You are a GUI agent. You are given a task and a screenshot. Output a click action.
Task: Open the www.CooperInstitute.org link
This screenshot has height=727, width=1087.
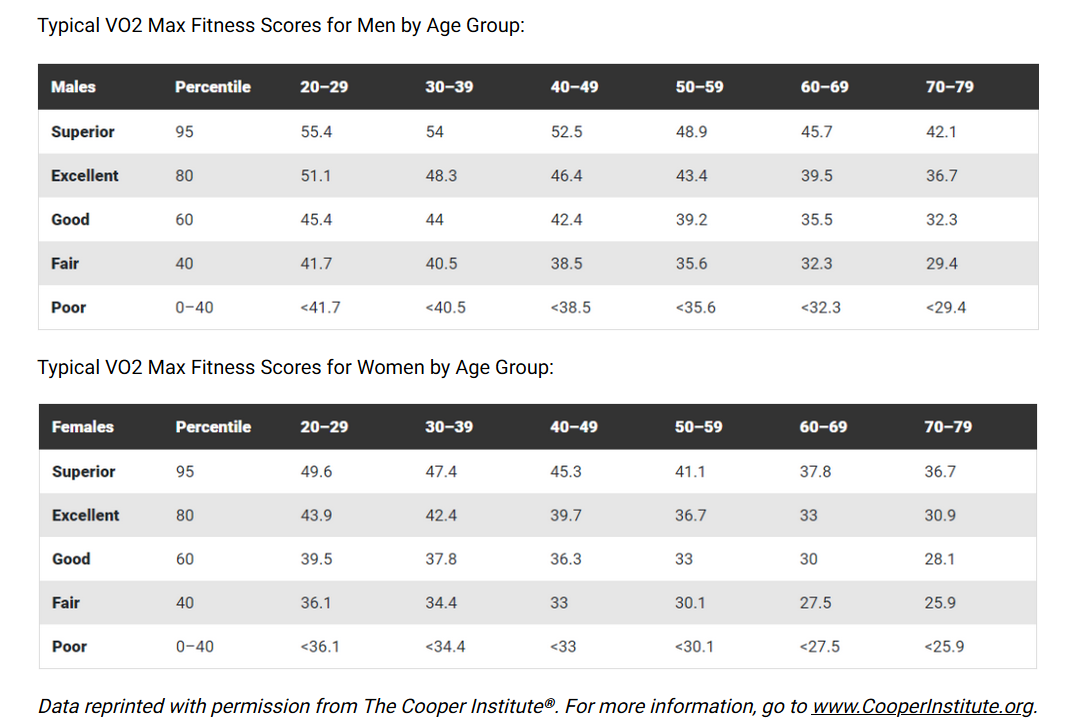coord(921,706)
